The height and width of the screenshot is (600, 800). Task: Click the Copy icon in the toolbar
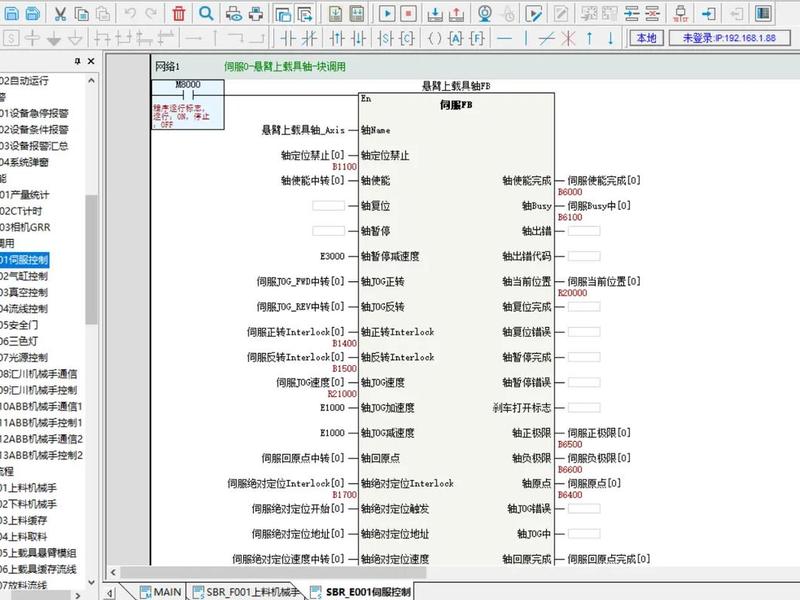(82, 14)
